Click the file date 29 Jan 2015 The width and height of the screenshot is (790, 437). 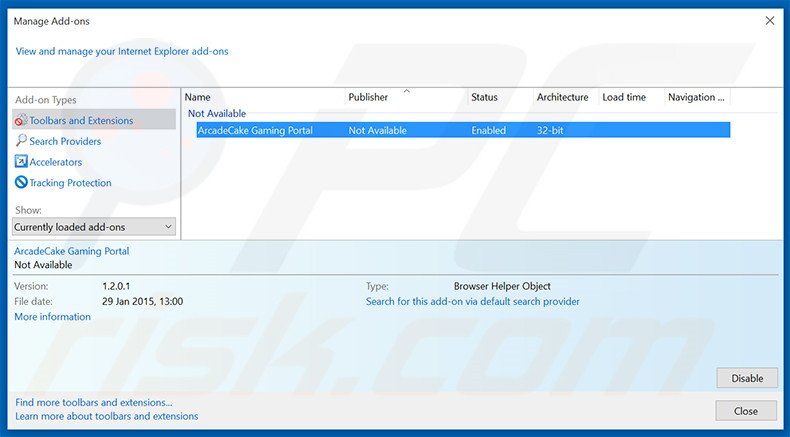(x=143, y=301)
